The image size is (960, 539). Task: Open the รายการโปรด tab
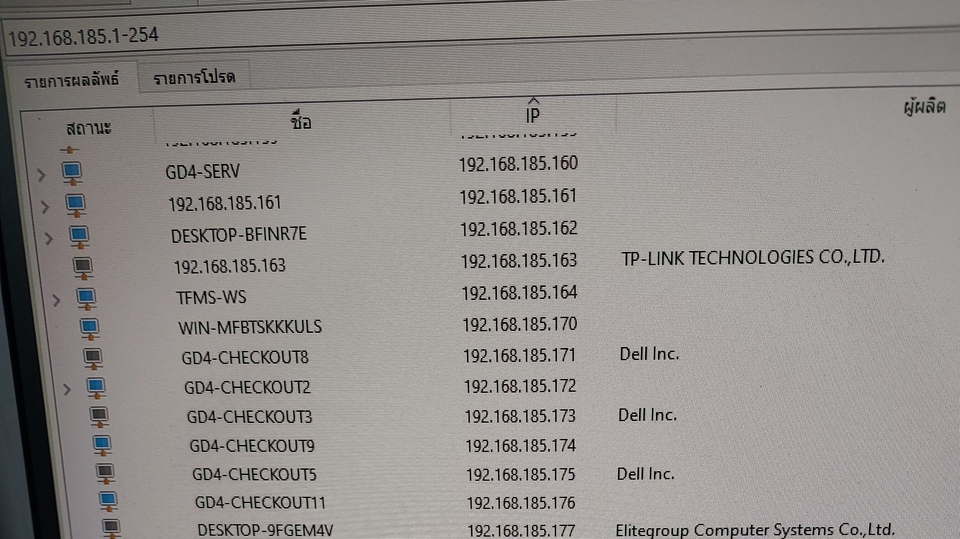[x=194, y=77]
